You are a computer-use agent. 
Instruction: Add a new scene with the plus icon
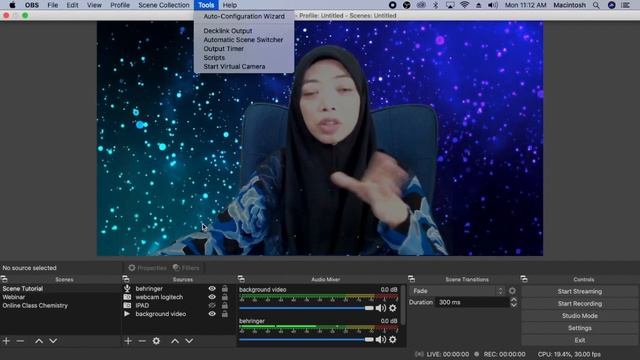point(6,341)
